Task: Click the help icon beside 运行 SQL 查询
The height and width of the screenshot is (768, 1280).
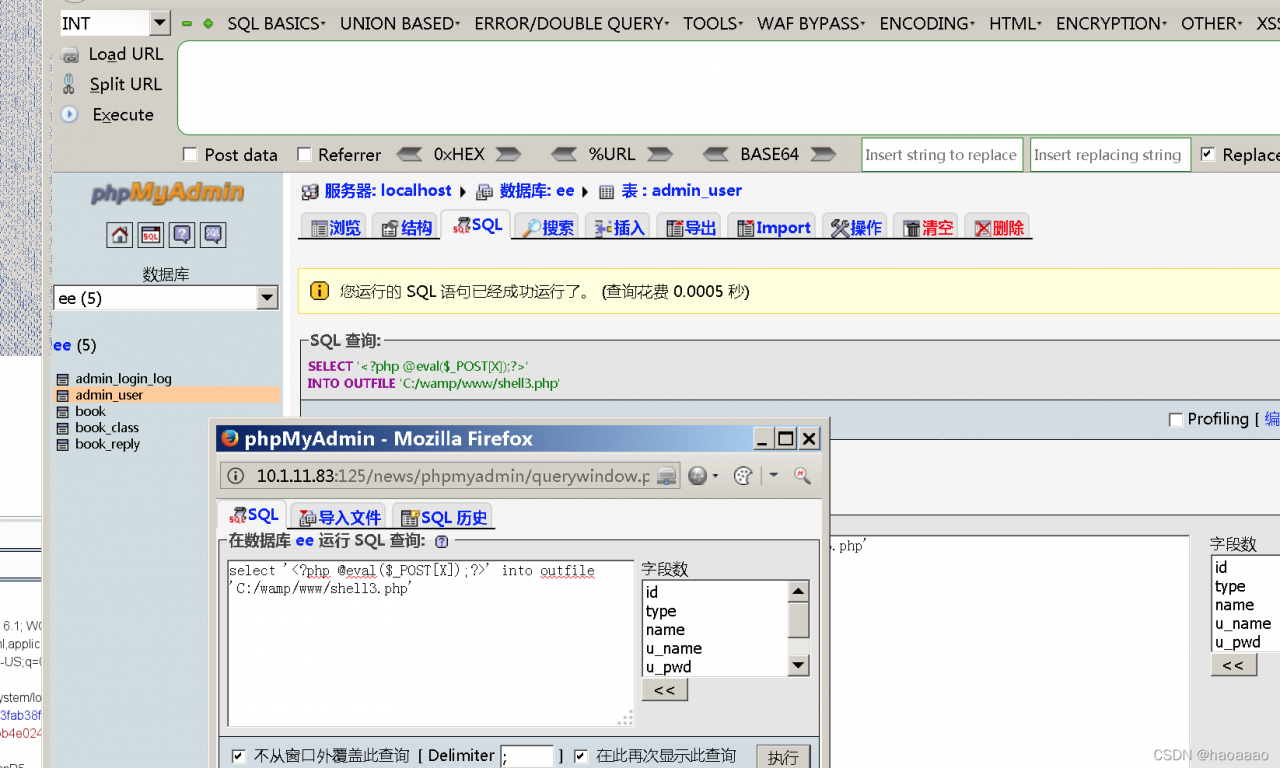Action: click(442, 542)
